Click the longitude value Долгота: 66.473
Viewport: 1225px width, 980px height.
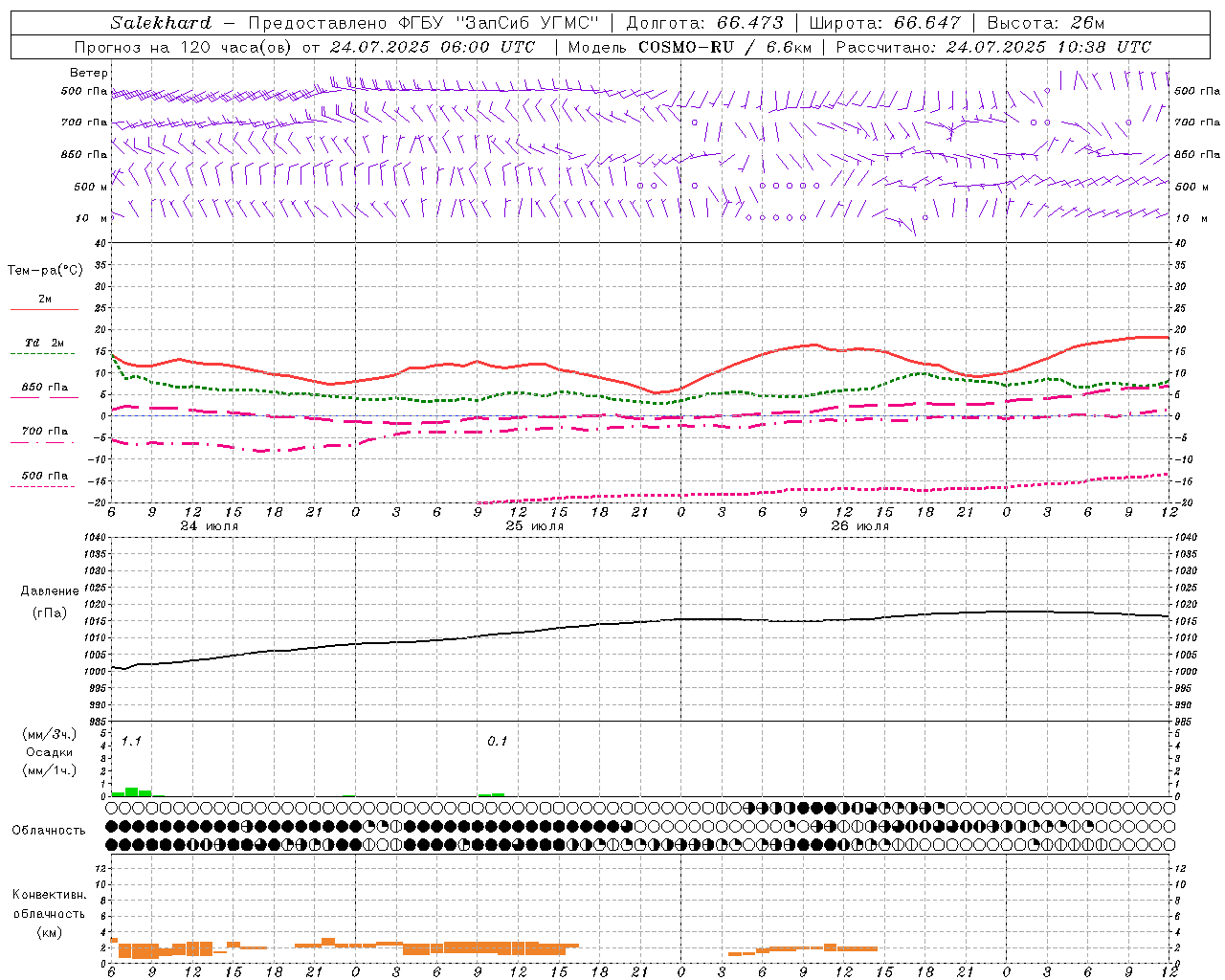704,23
